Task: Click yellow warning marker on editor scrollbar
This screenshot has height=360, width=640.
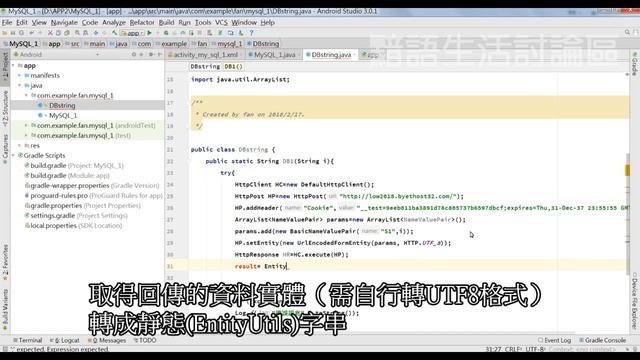Action: coord(627,170)
